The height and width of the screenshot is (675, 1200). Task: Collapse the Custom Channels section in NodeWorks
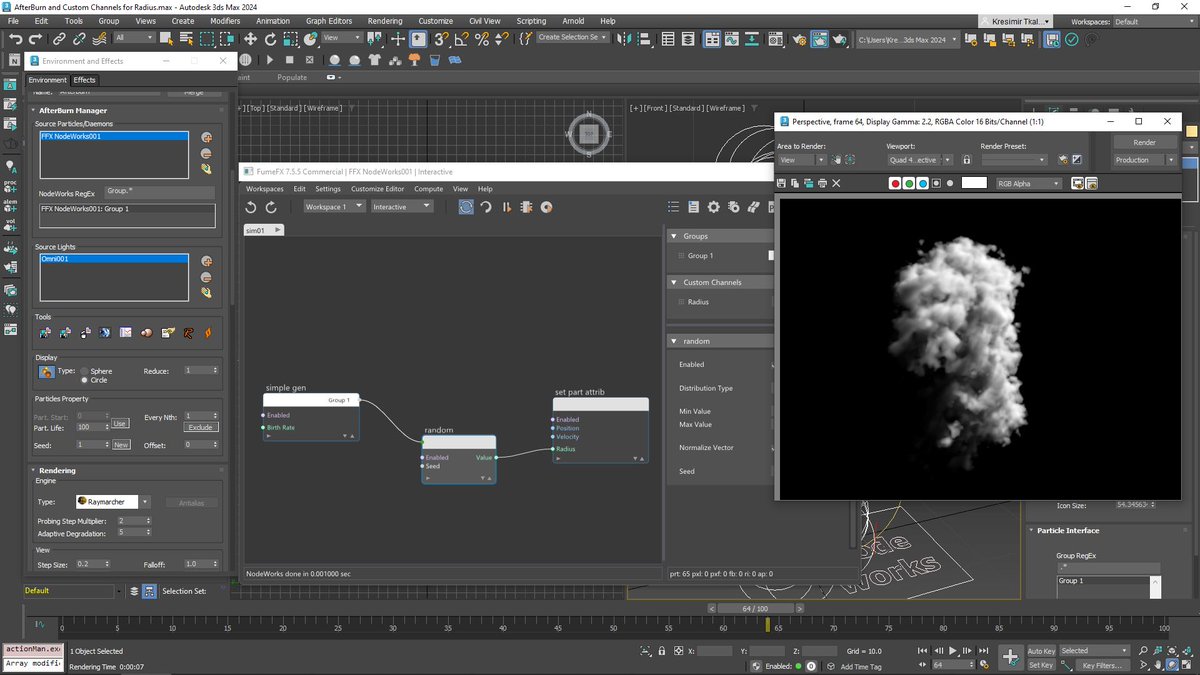(x=674, y=282)
